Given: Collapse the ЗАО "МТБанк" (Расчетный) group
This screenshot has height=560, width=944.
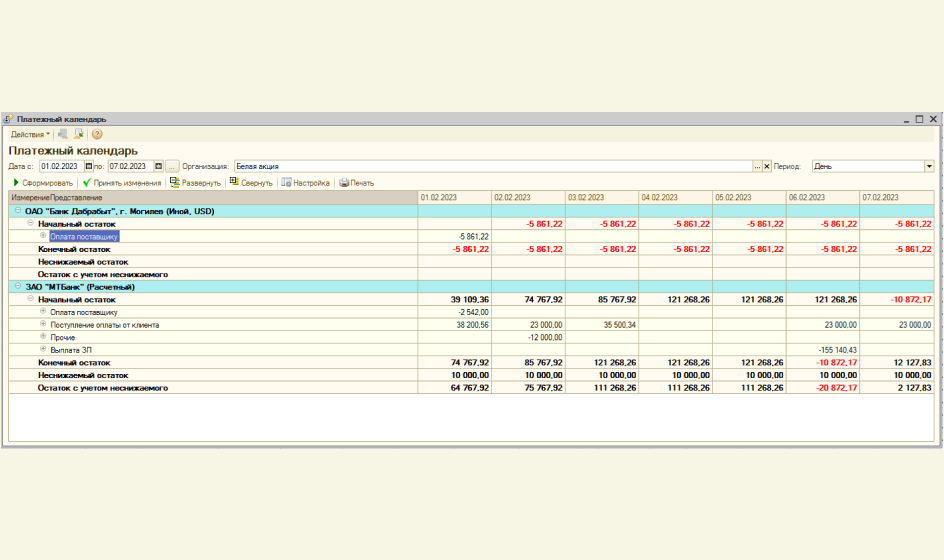Looking at the screenshot, I should pos(17,287).
